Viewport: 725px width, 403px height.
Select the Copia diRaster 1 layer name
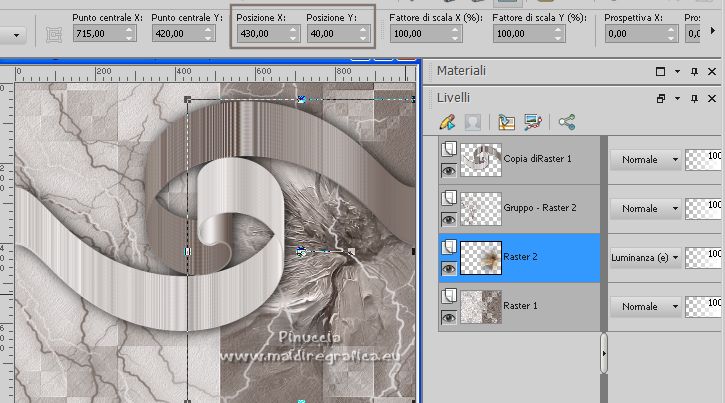pyautogui.click(x=537, y=159)
